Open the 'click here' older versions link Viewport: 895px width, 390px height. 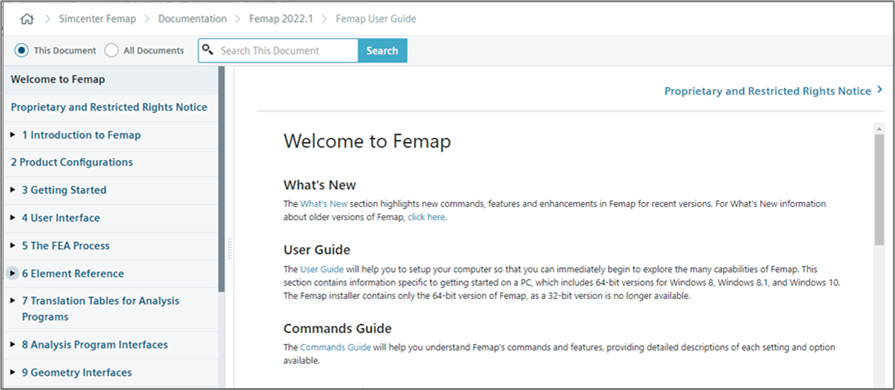[x=426, y=217]
